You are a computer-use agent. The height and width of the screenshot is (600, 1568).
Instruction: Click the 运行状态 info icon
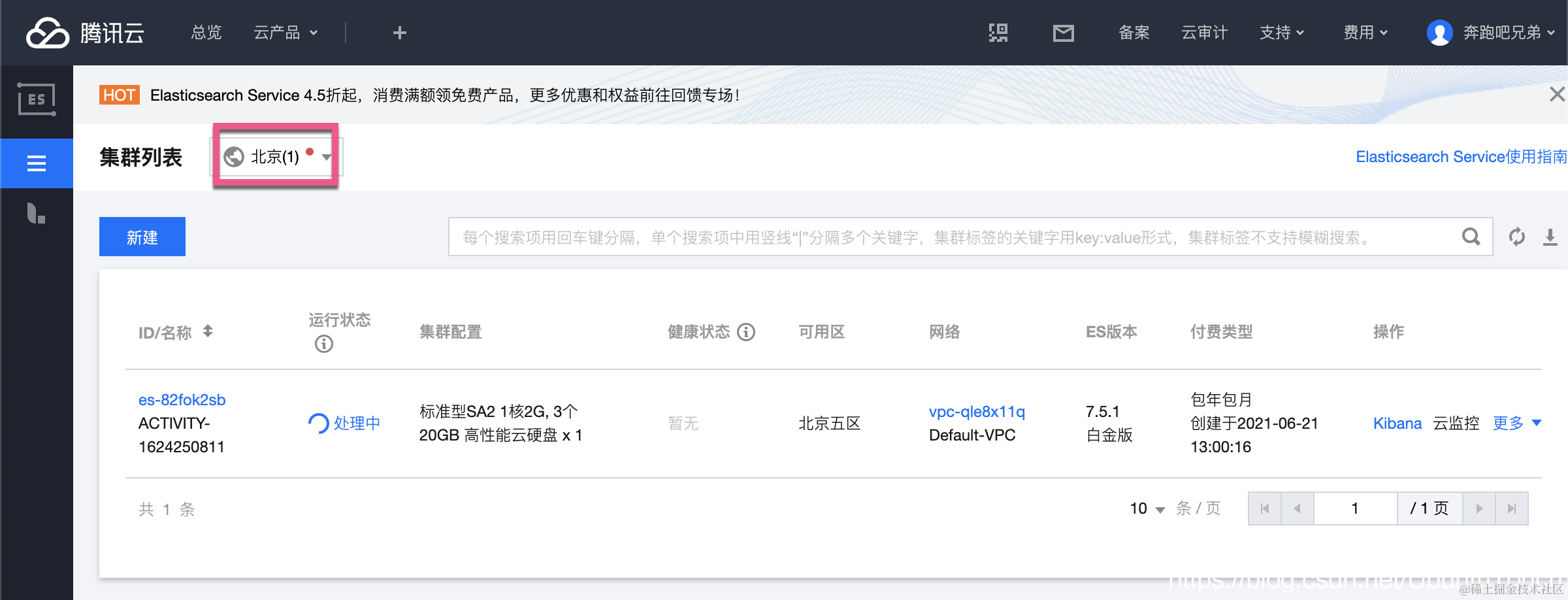[x=324, y=344]
